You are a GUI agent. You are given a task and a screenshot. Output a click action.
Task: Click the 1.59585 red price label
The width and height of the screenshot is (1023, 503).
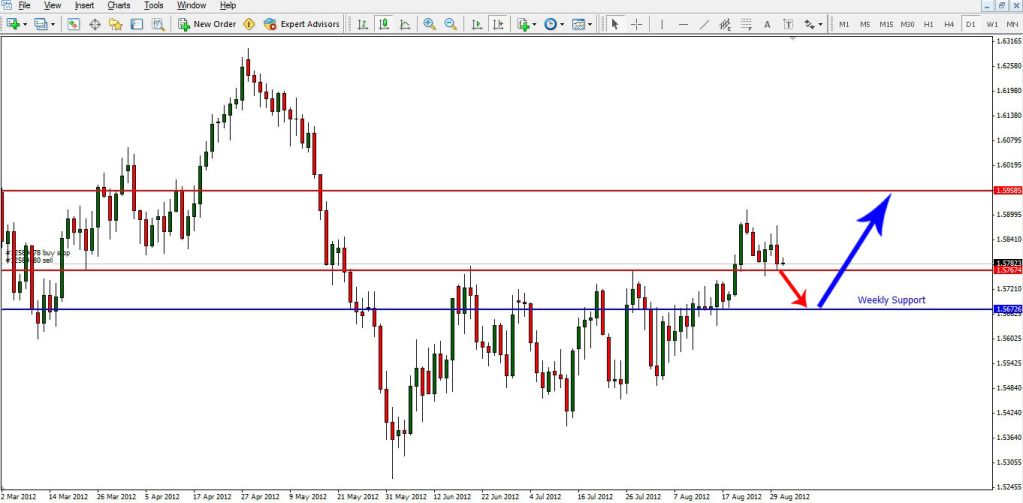coord(1008,191)
